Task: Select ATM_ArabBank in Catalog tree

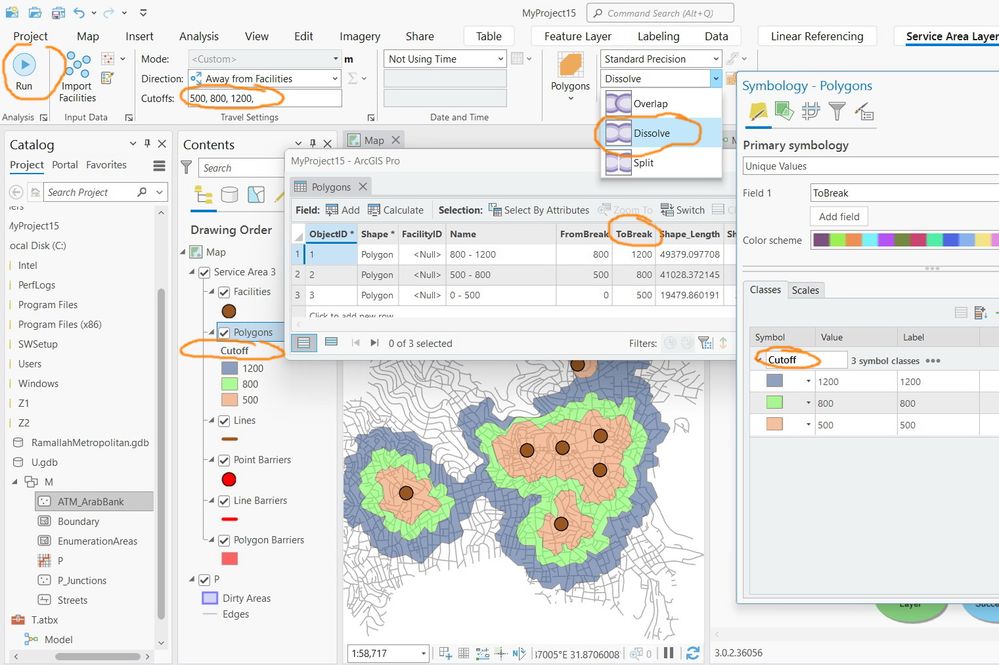Action: click(90, 501)
